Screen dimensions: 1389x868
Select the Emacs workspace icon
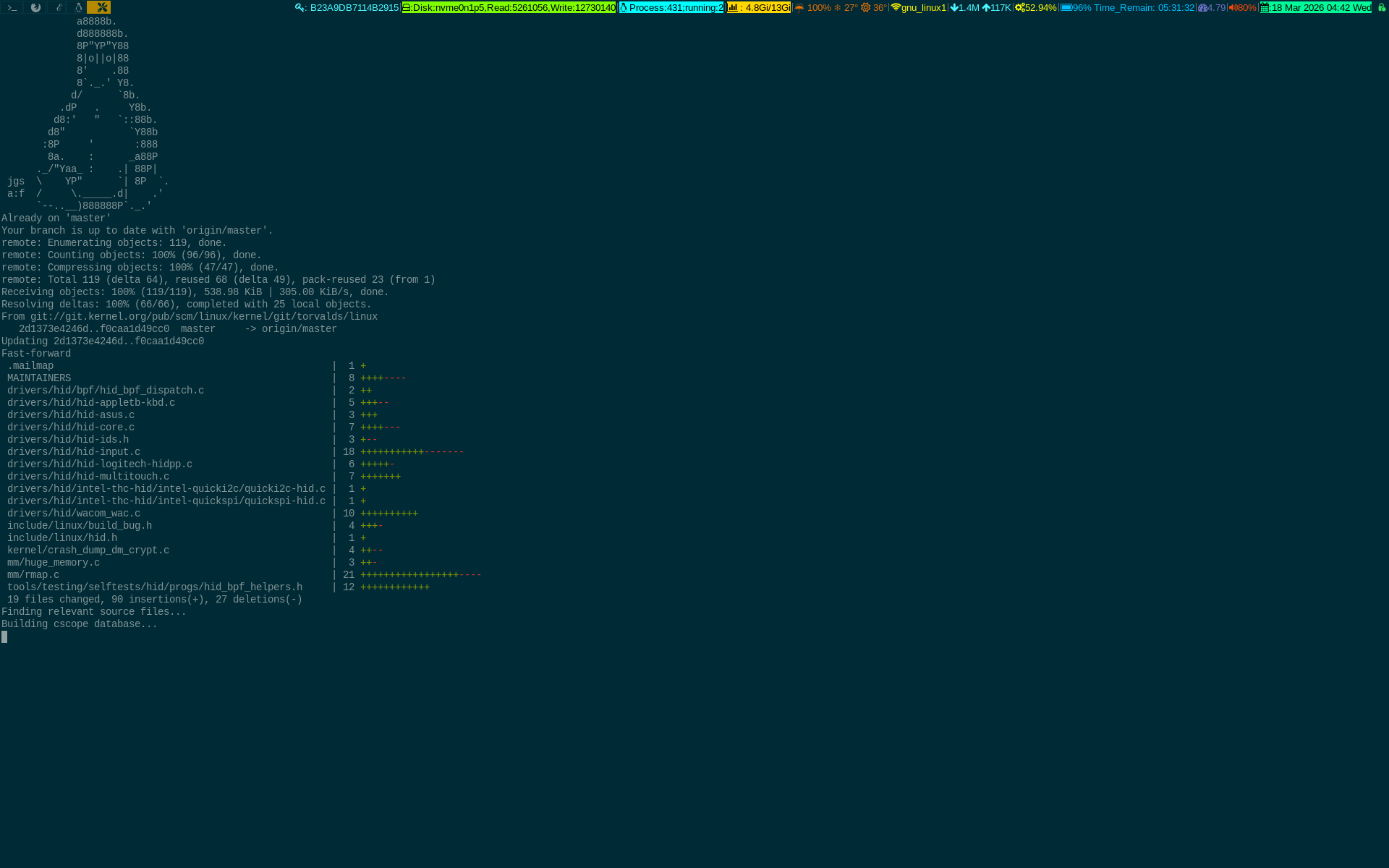point(59,7)
